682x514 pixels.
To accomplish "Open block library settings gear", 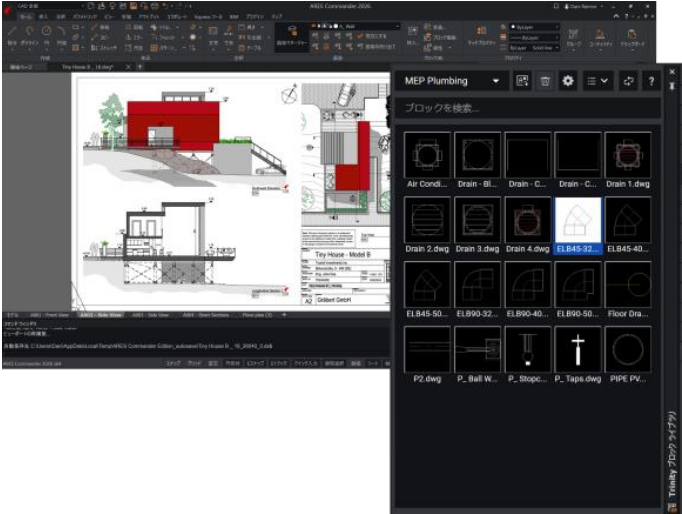I will (568, 80).
